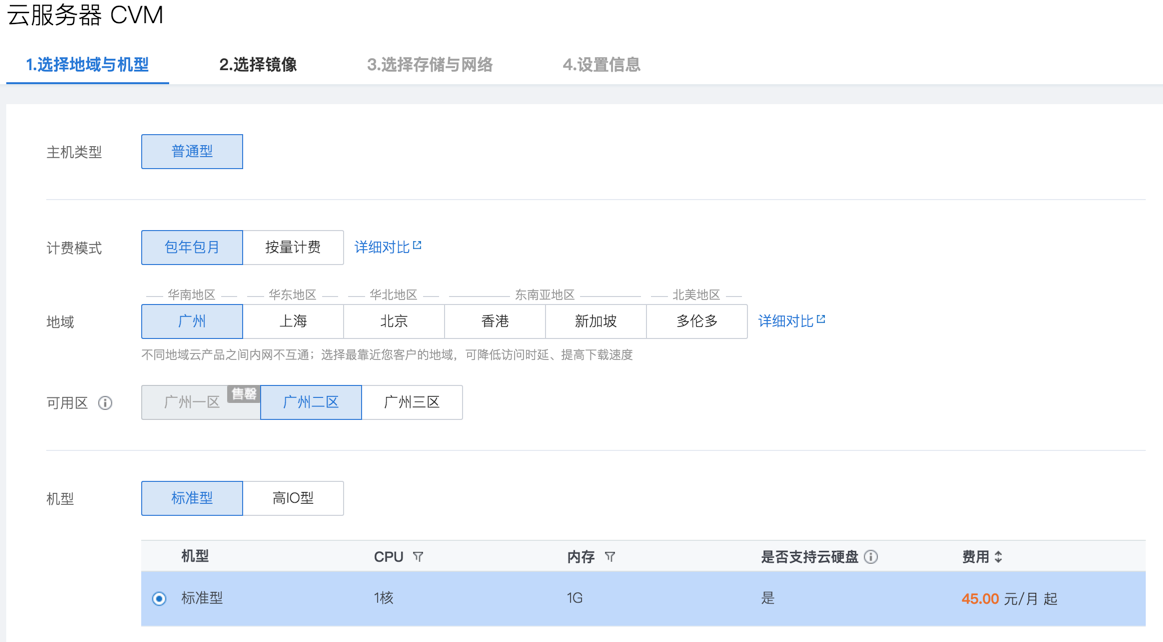1163x642 pixels.
Task: Select region 多伦多
Action: tap(697, 321)
